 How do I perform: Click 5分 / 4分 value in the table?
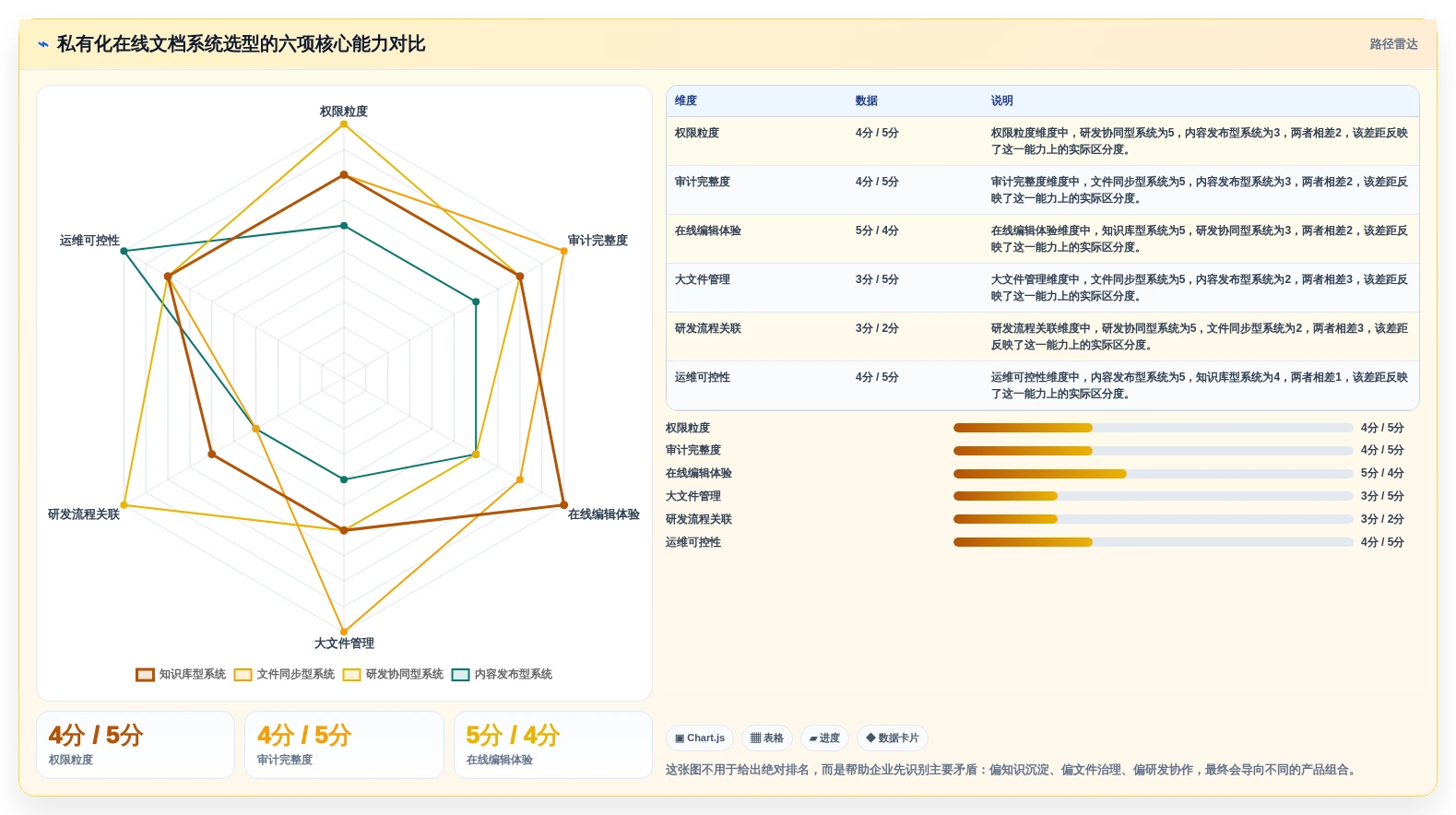(x=877, y=230)
